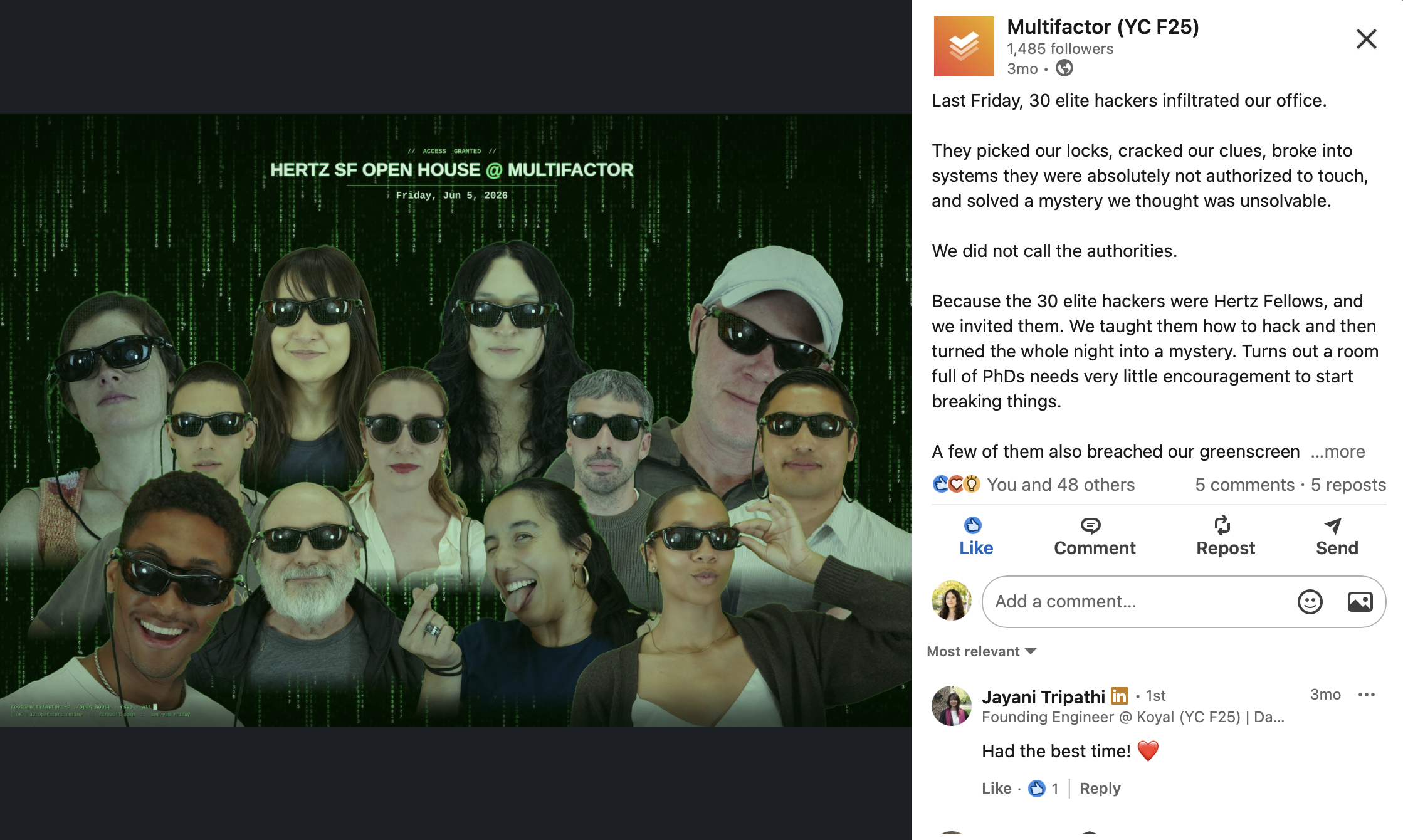Image resolution: width=1403 pixels, height=840 pixels.
Task: Like Jayani Tripathi's comment
Action: (x=996, y=789)
